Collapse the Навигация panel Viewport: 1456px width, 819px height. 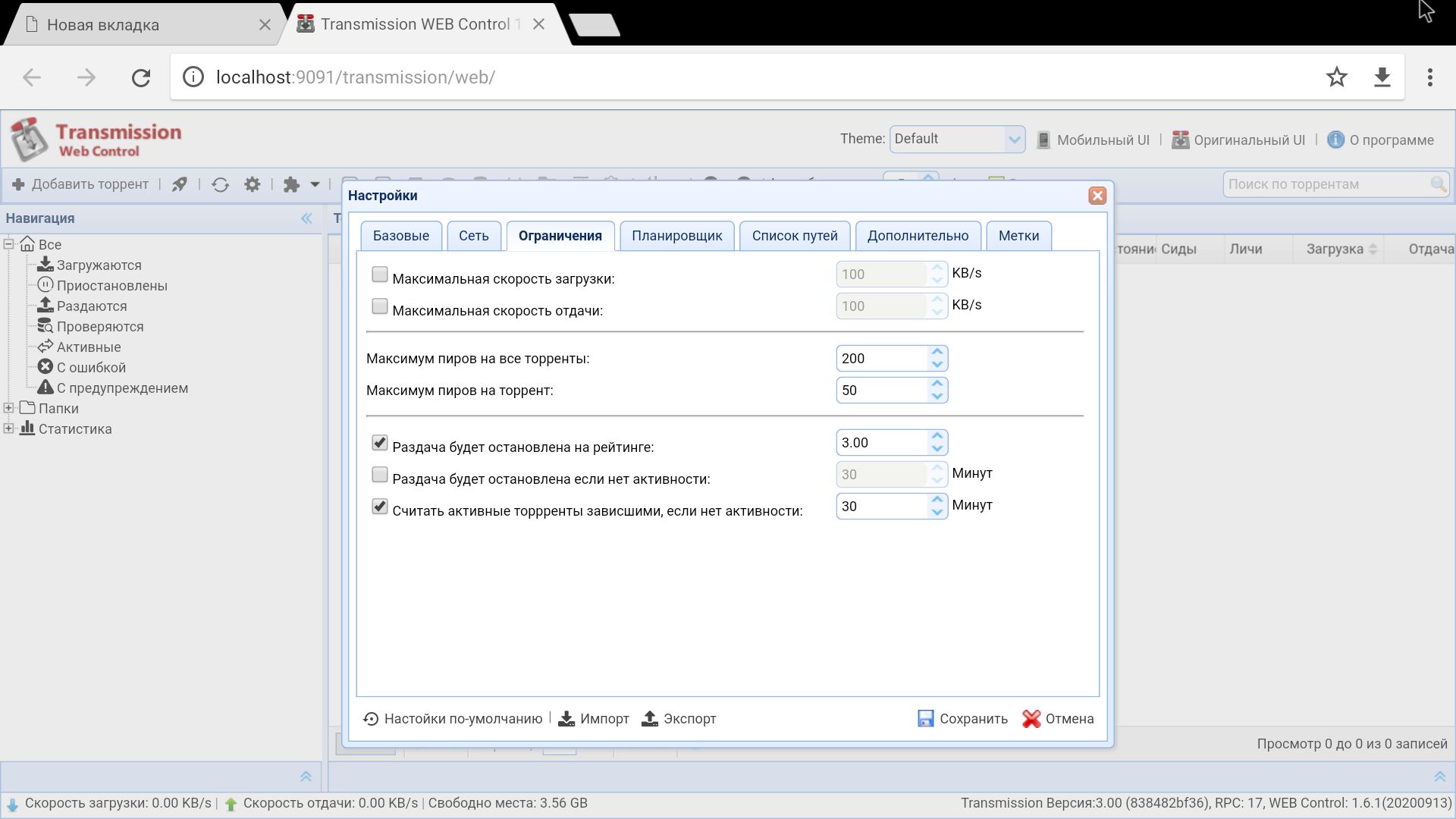(x=306, y=218)
